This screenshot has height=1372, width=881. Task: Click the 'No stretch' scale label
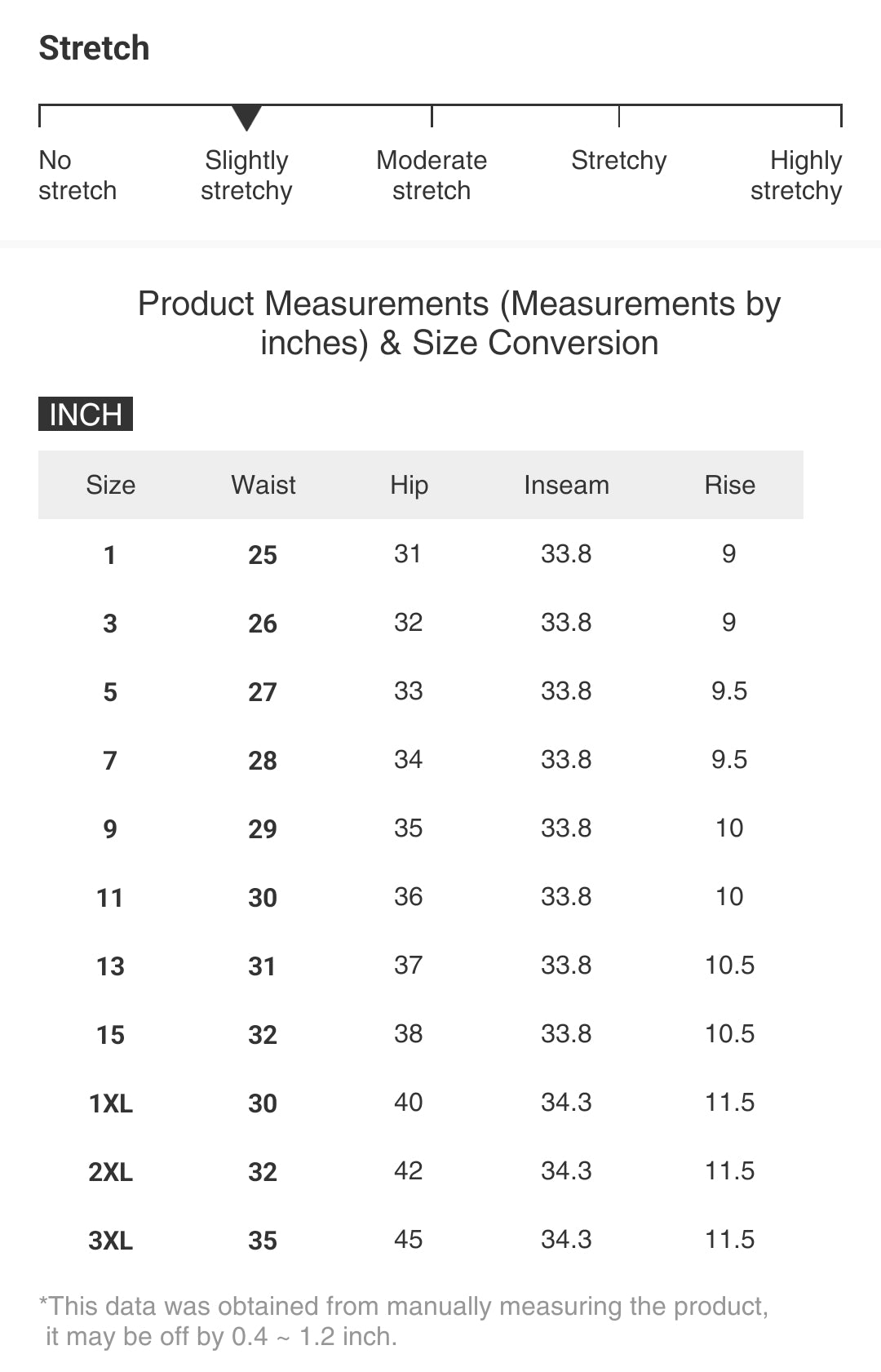77,175
